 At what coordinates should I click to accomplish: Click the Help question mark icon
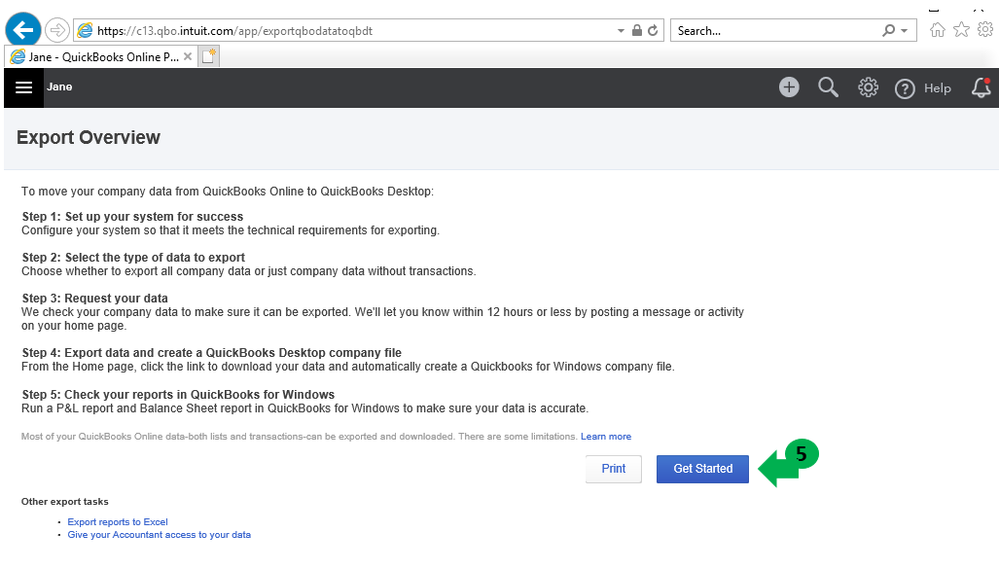tap(905, 89)
